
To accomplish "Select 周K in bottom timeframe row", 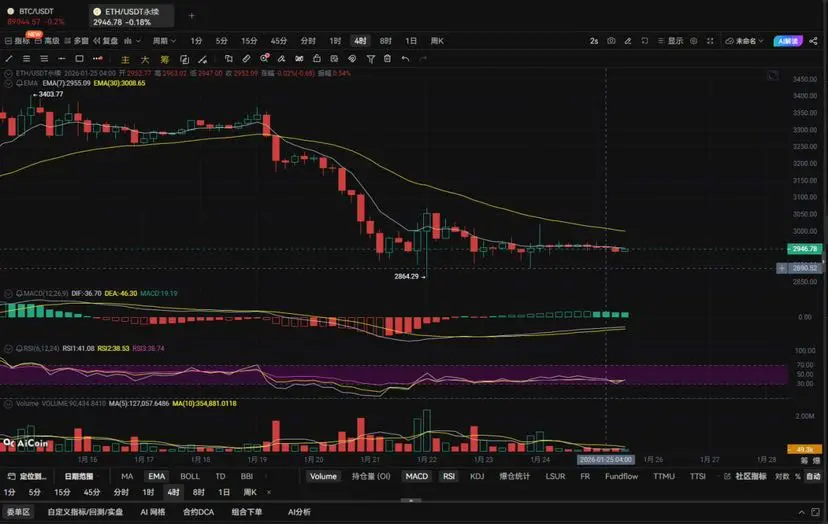I will (250, 492).
